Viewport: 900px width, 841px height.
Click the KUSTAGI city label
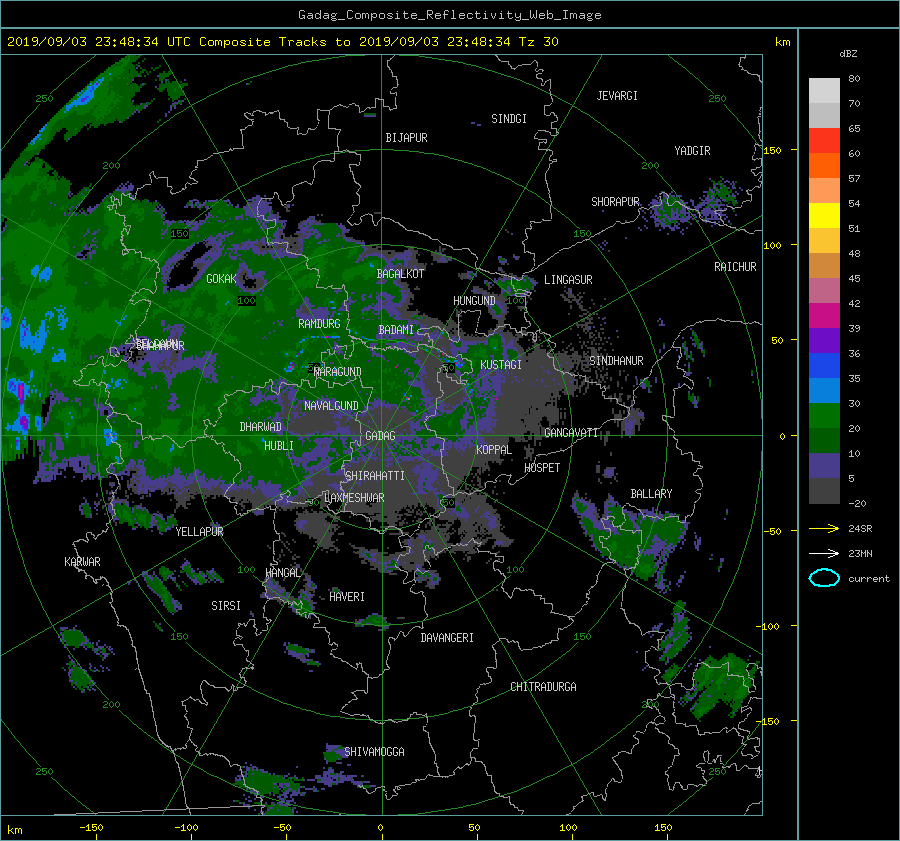click(501, 365)
